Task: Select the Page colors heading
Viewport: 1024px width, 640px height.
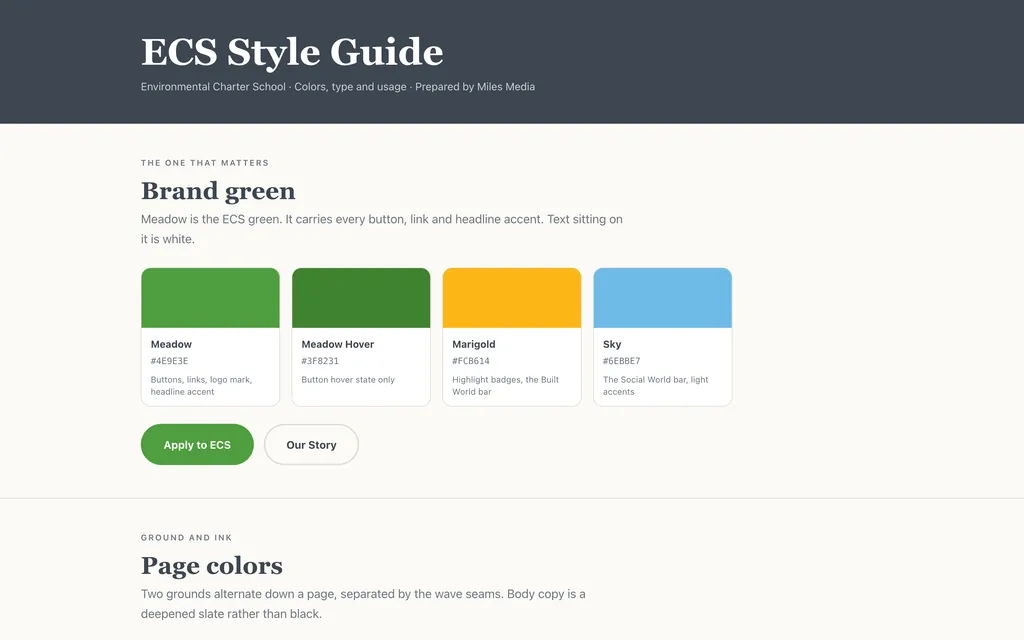Action: (x=212, y=566)
